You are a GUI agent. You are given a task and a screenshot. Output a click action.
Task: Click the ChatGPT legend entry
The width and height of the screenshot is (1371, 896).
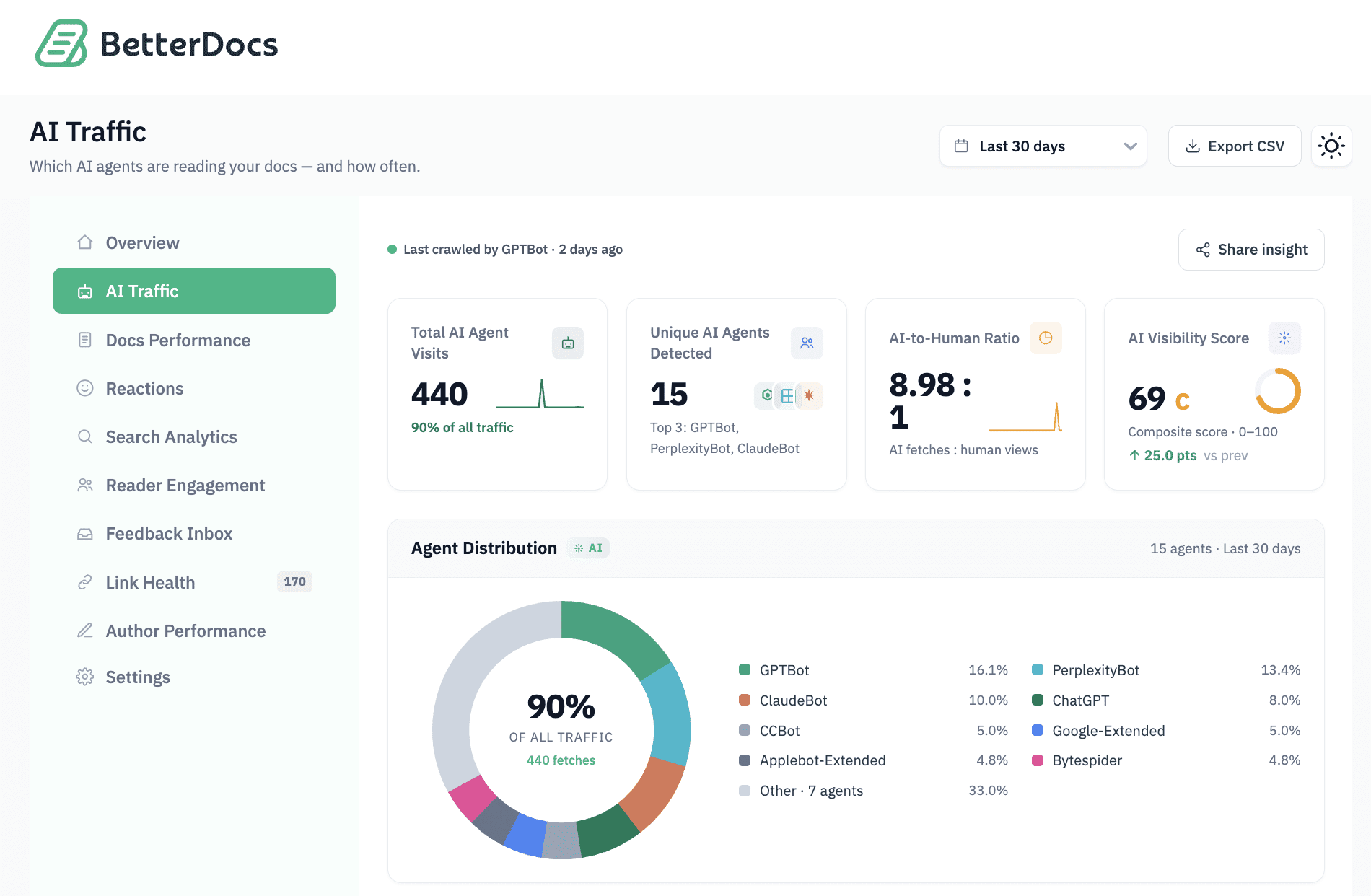tap(1166, 700)
